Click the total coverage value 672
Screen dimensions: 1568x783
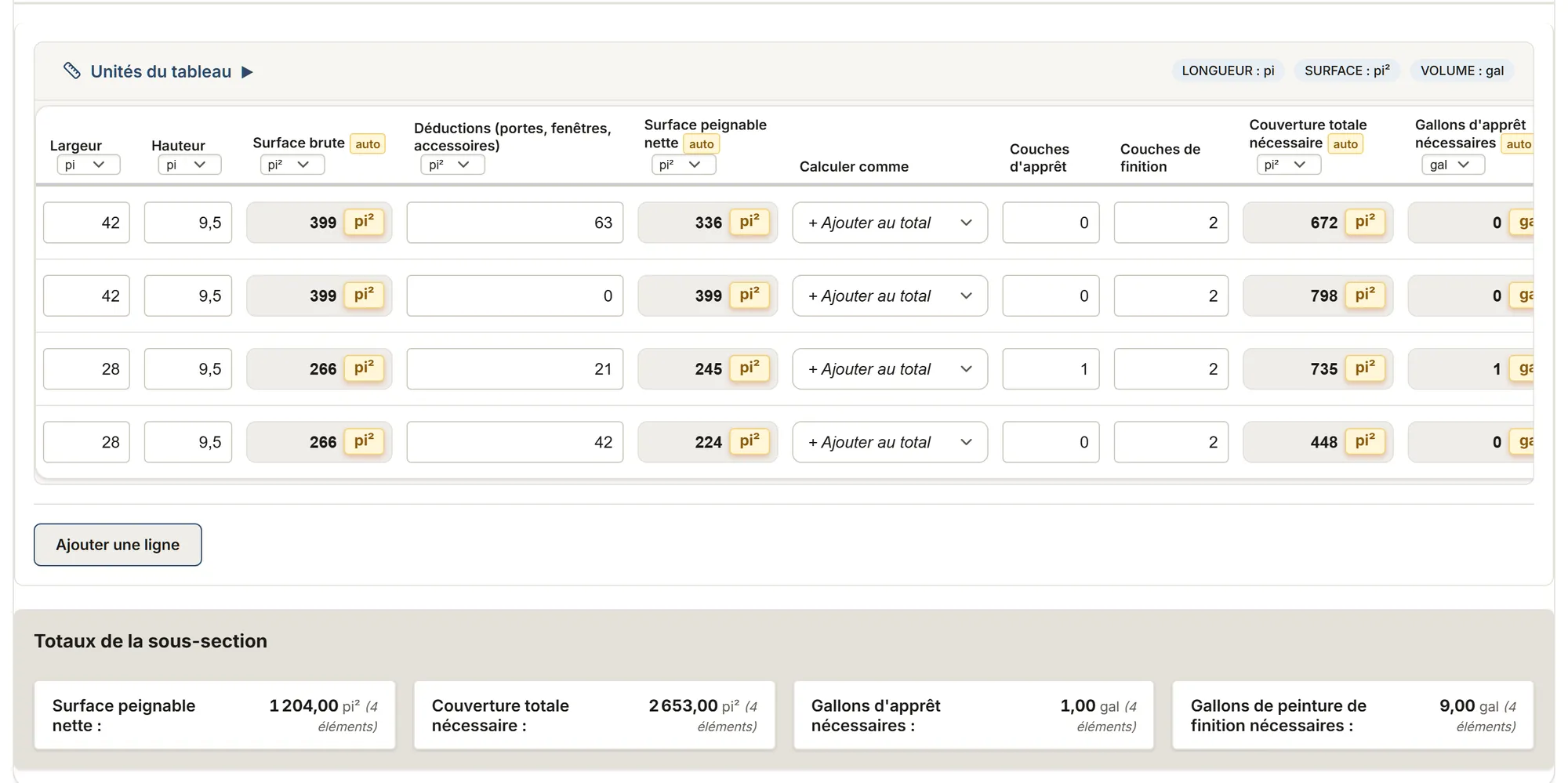(x=1324, y=223)
